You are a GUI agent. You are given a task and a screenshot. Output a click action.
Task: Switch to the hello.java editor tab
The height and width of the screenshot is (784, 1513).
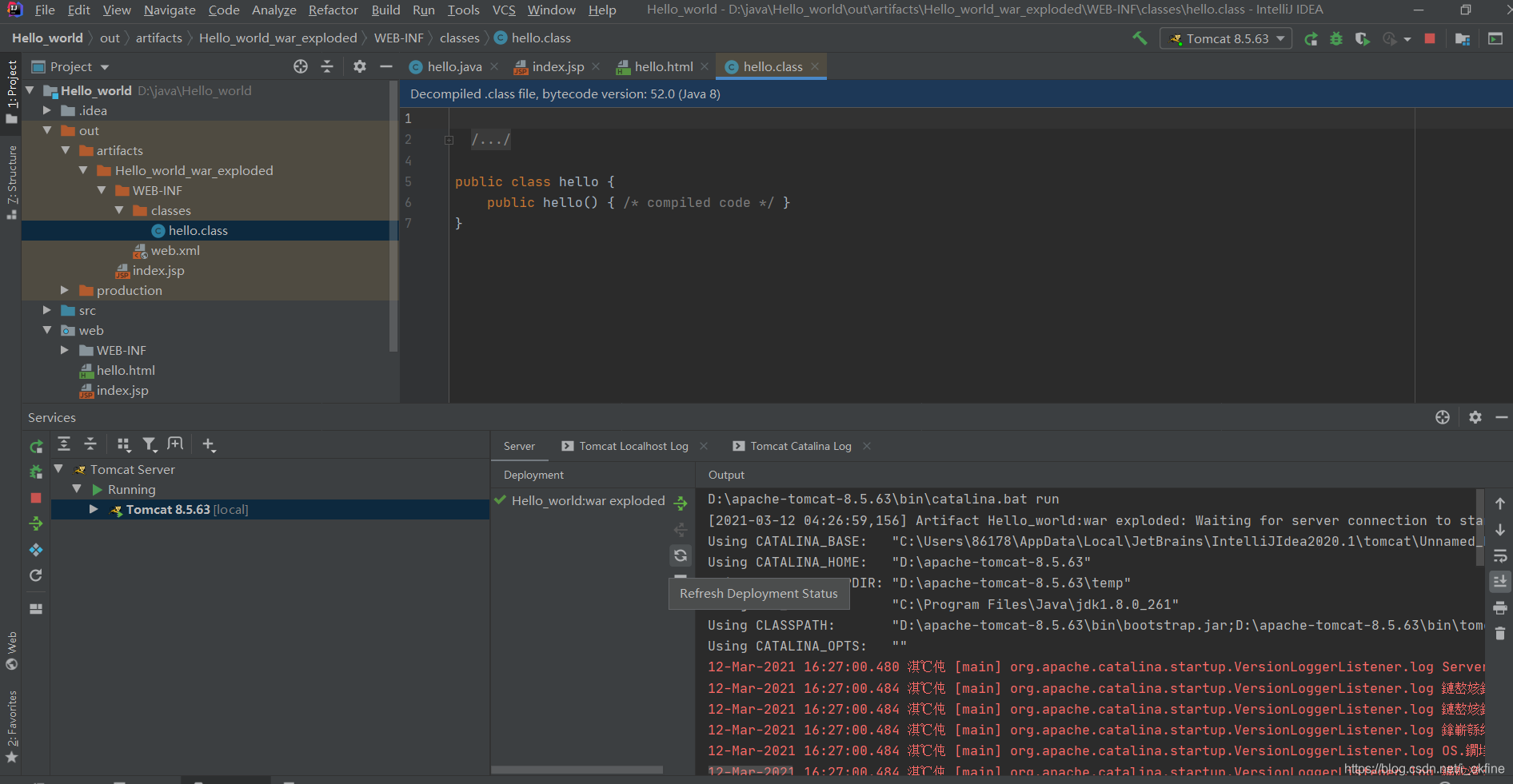pyautogui.click(x=453, y=66)
